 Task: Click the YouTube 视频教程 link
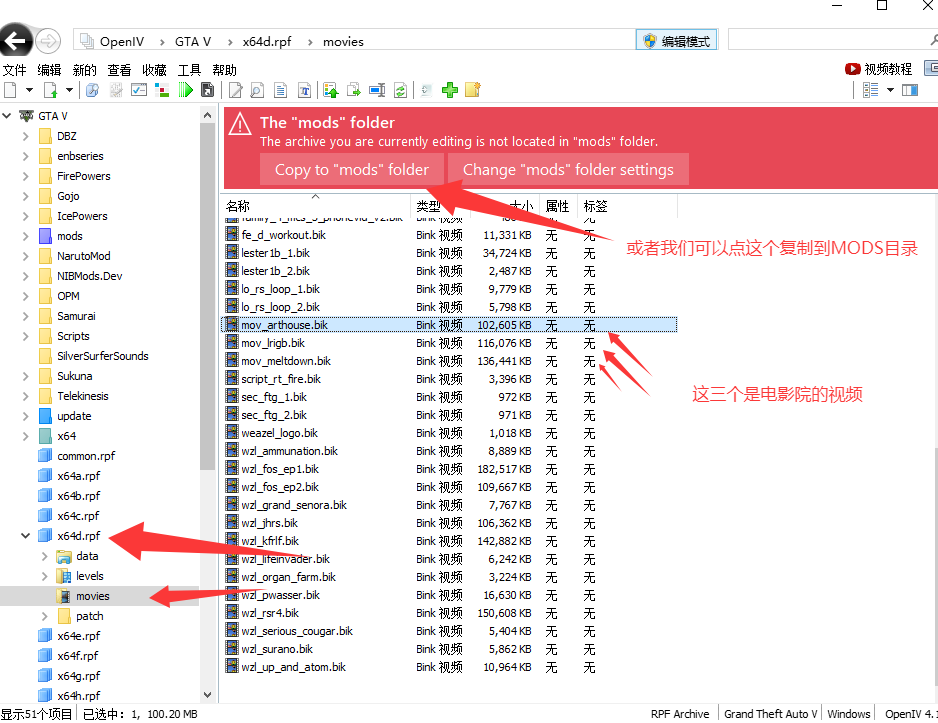(878, 69)
